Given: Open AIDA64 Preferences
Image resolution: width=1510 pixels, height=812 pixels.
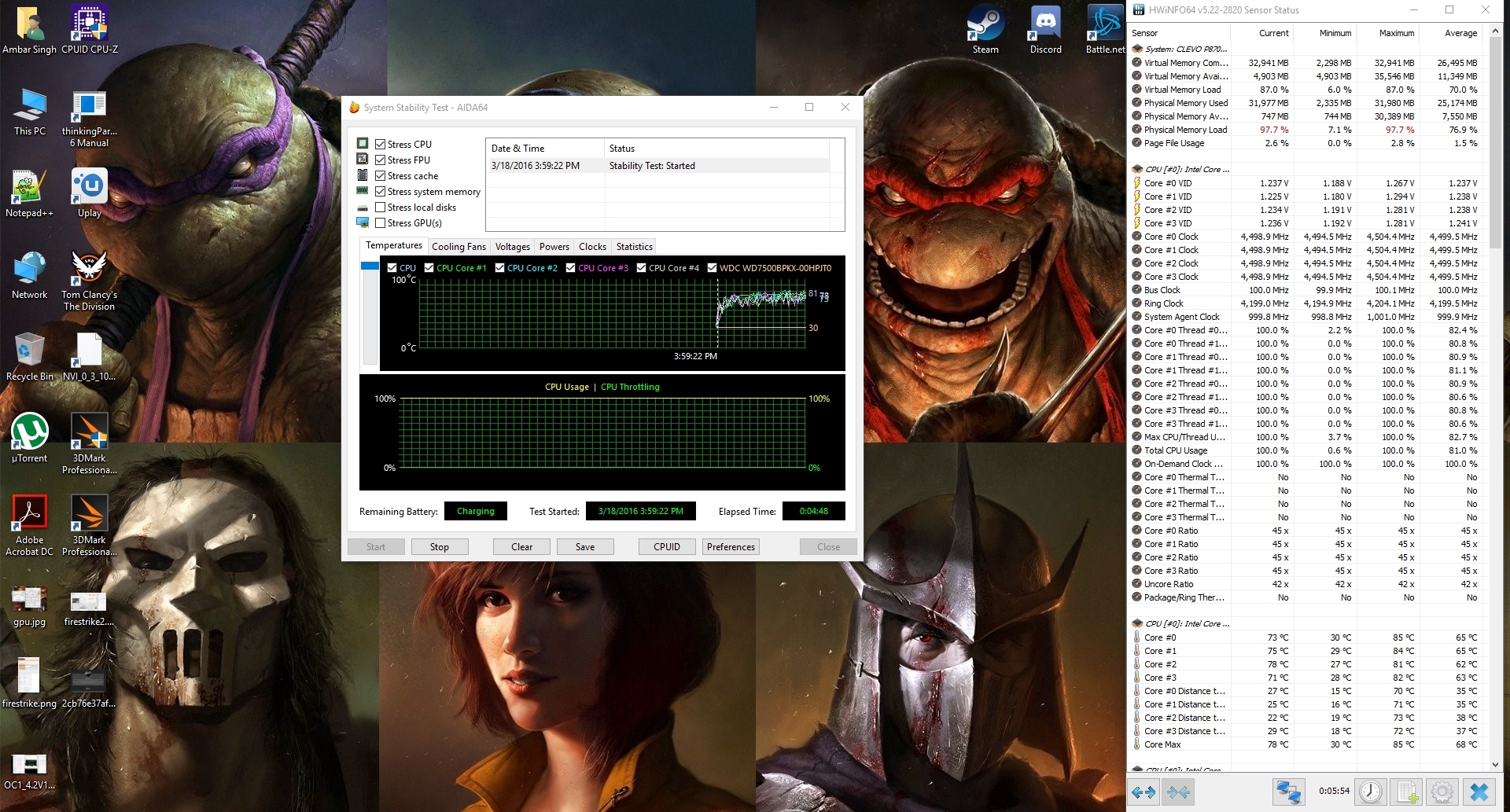Looking at the screenshot, I should click(731, 547).
